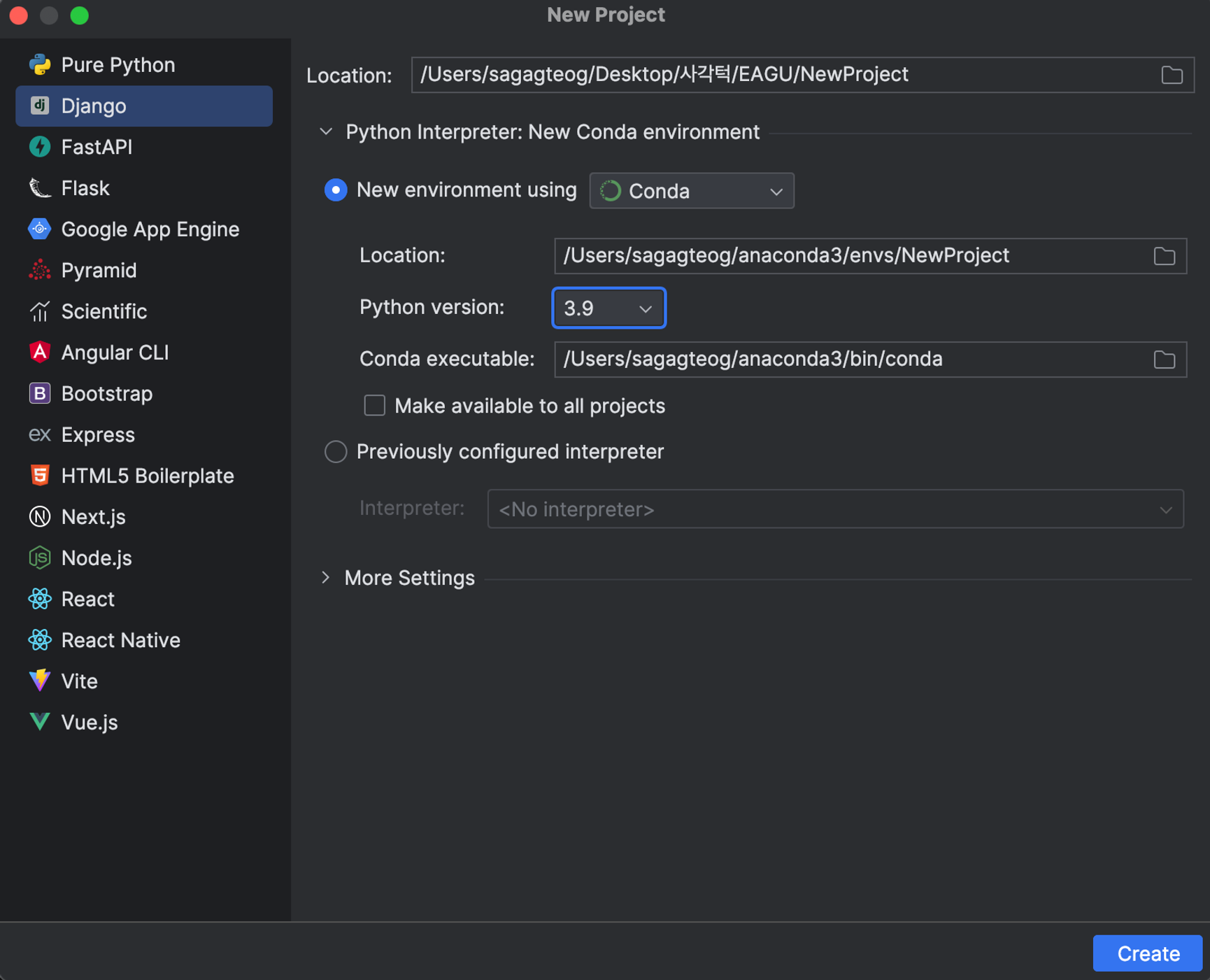Click the FastAPI lightning icon
This screenshot has width=1210, height=980.
click(40, 147)
